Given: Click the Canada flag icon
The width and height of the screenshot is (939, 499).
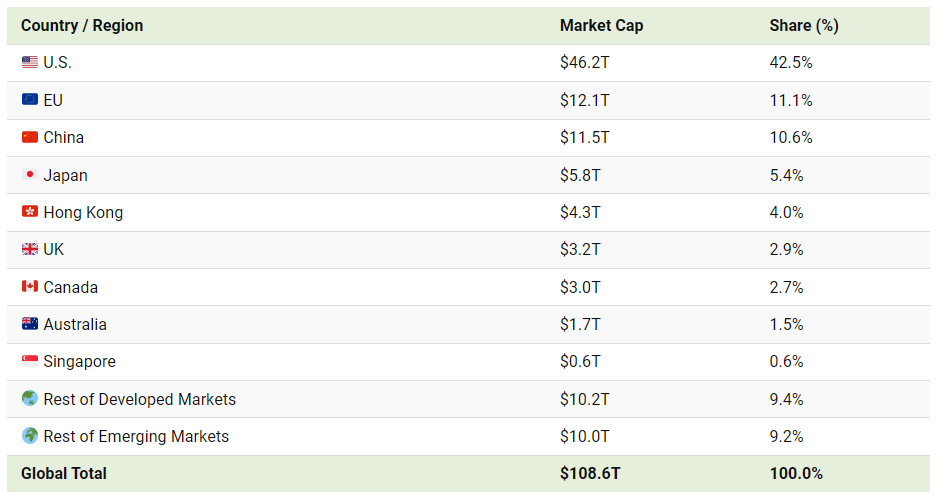Looking at the screenshot, I should (x=30, y=287).
